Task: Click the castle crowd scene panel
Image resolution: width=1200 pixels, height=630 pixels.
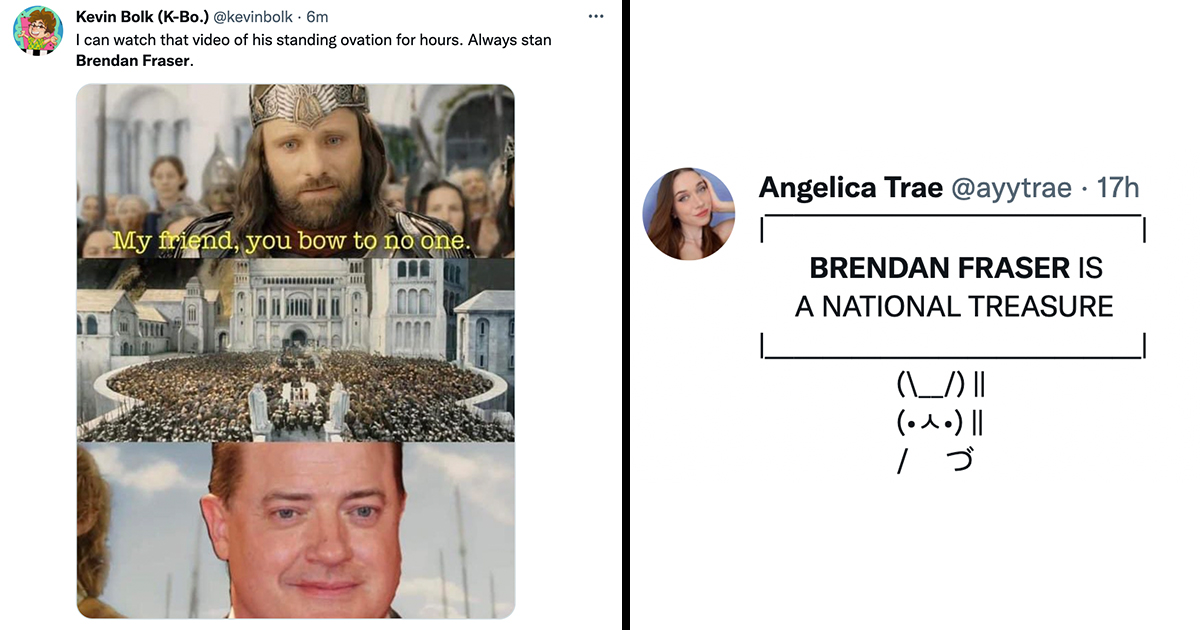Action: click(x=296, y=350)
